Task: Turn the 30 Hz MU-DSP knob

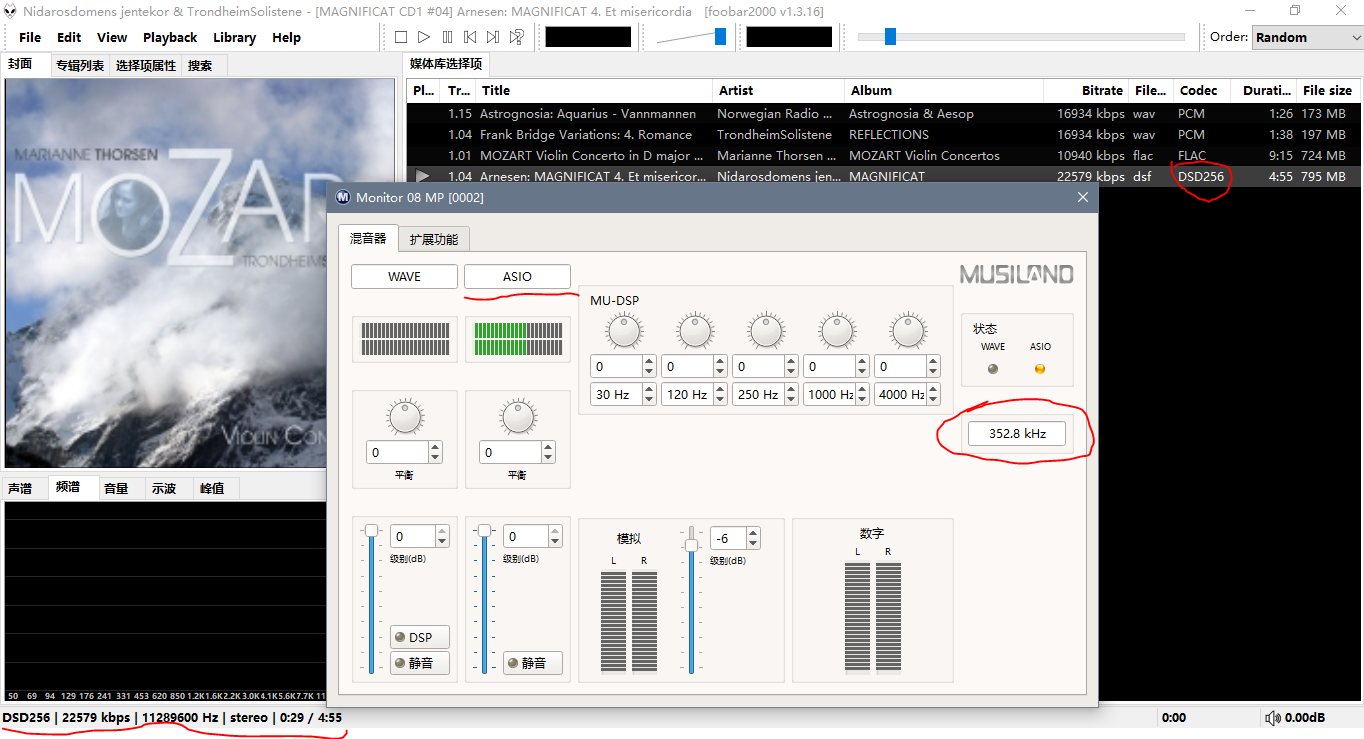Action: click(x=623, y=329)
